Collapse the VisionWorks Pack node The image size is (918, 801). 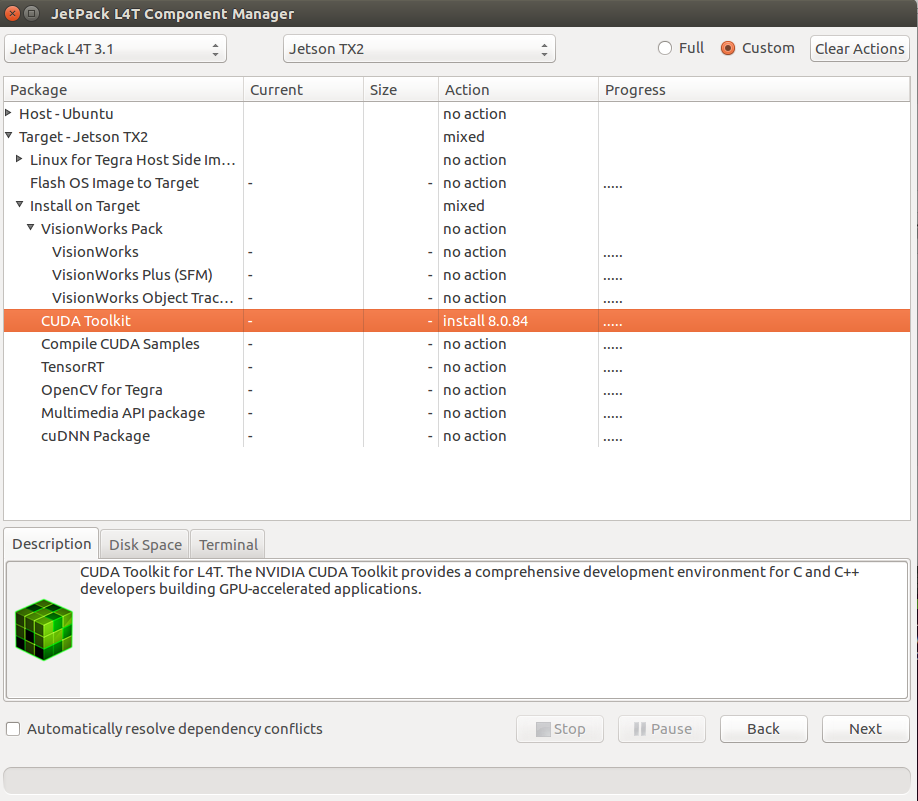[x=30, y=227]
